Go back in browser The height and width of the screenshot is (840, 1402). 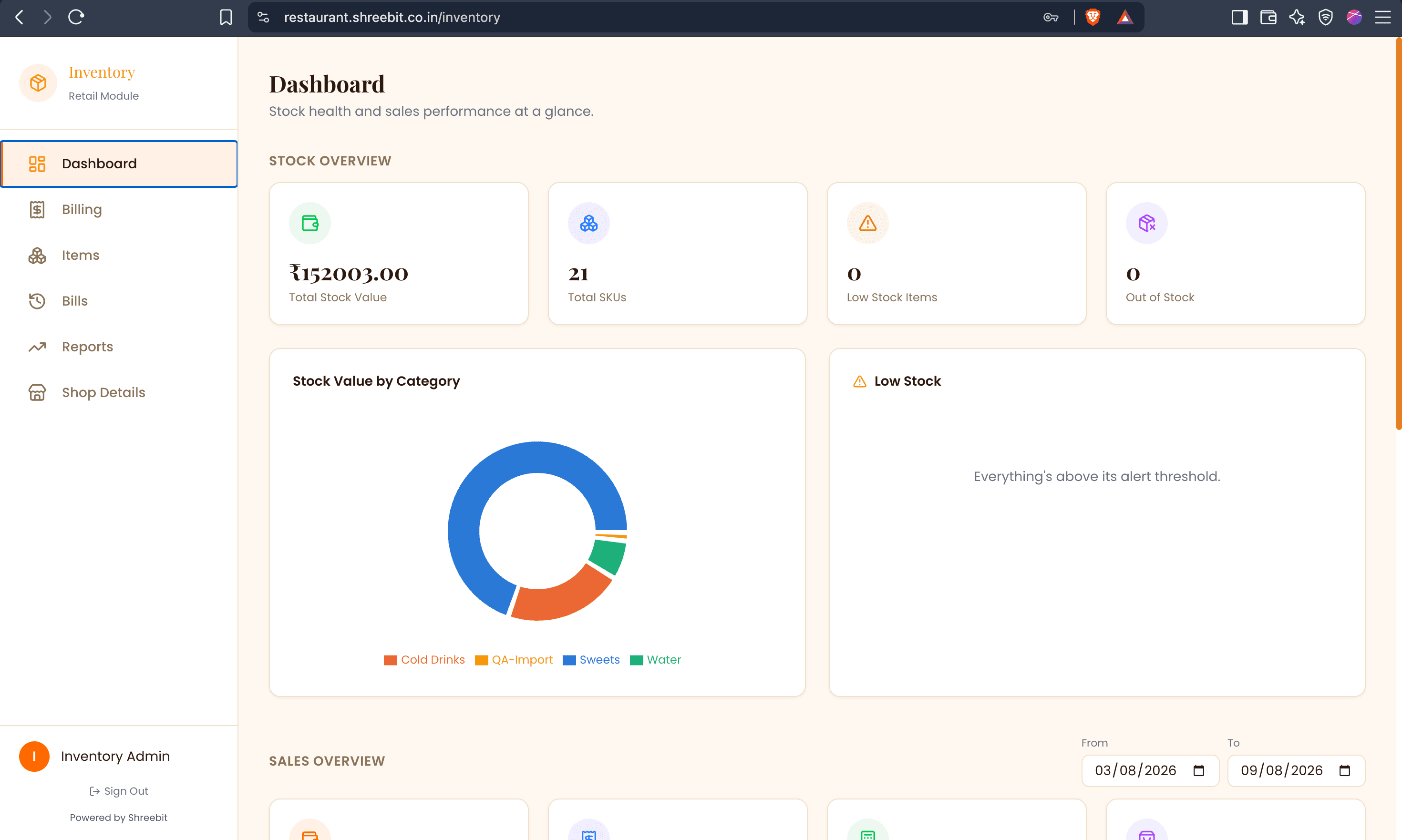[19, 17]
